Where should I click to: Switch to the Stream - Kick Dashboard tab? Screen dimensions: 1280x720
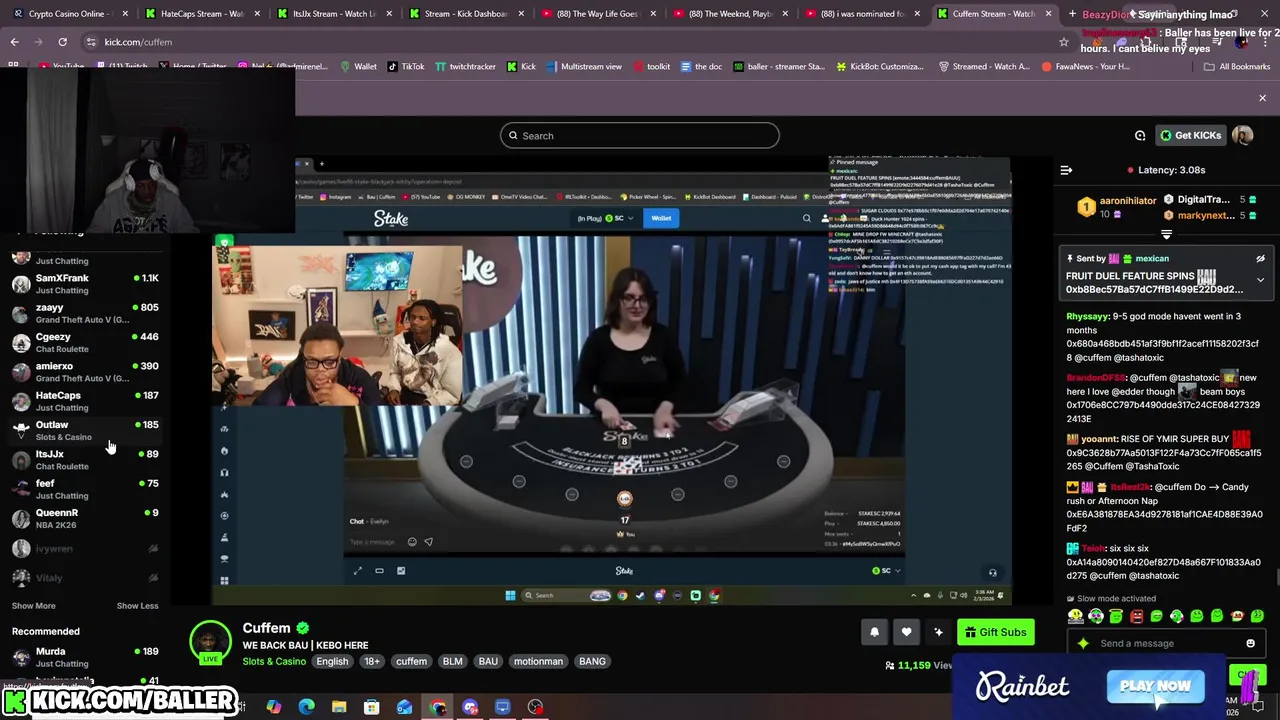click(465, 14)
